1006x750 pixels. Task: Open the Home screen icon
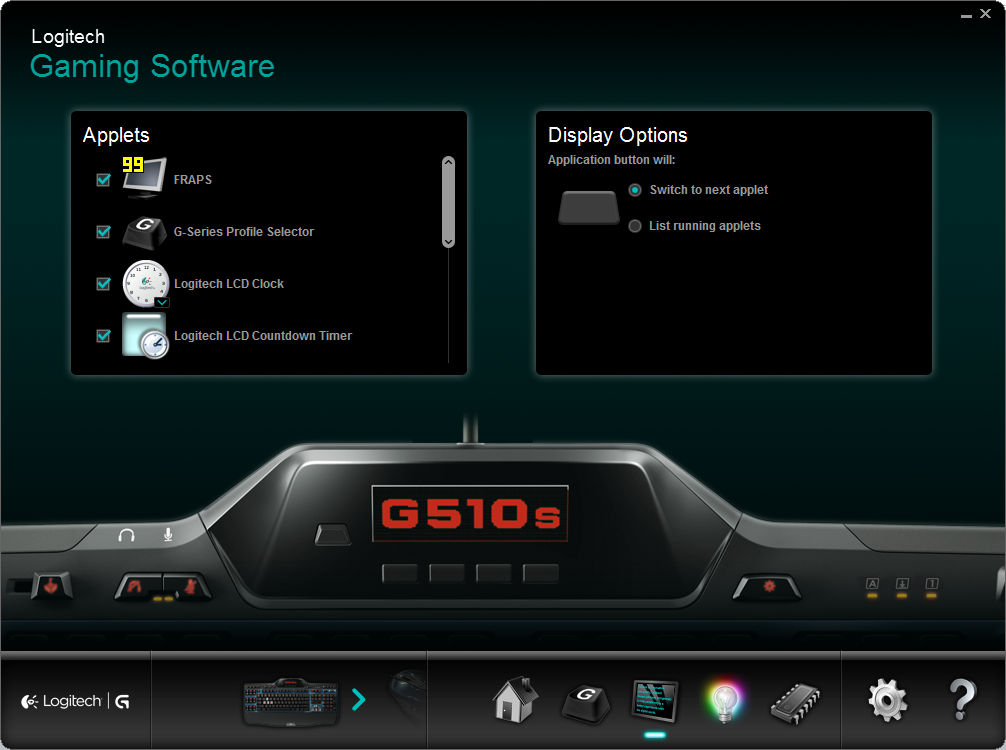pos(515,700)
